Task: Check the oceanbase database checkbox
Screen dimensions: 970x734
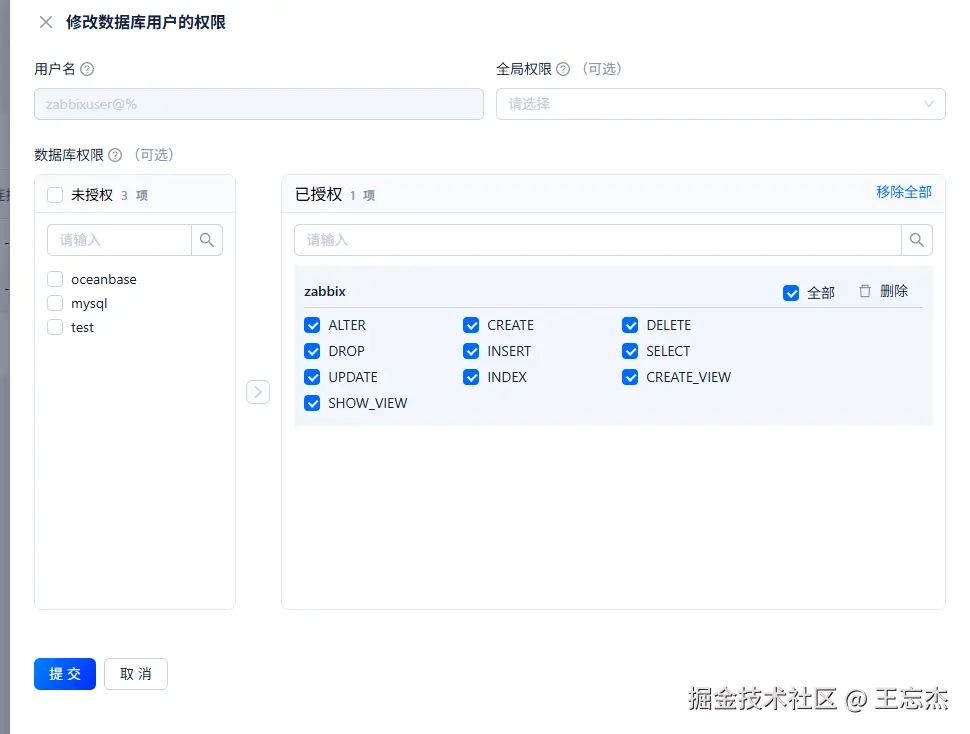Action: click(x=55, y=280)
